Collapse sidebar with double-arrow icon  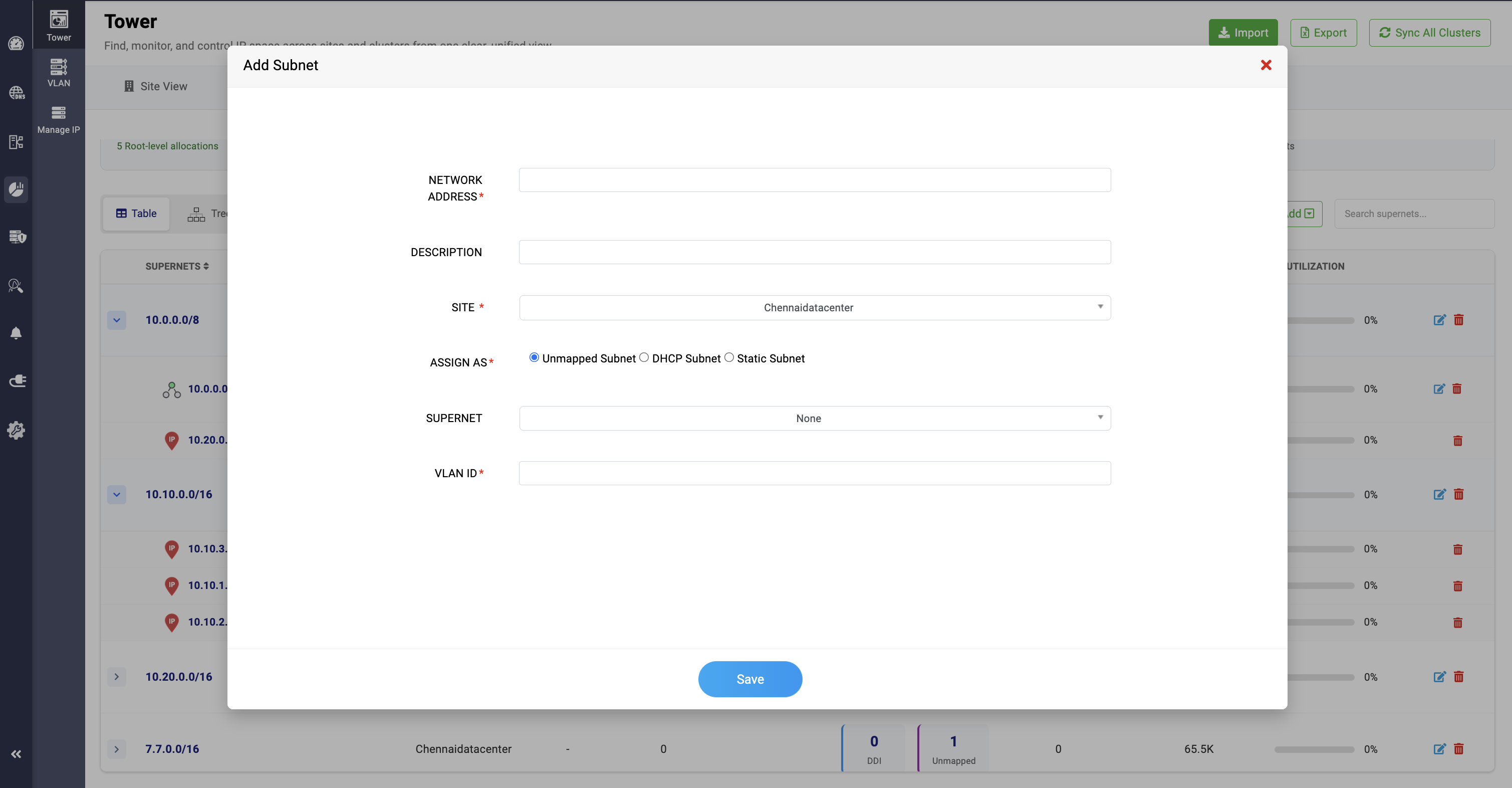click(x=16, y=754)
